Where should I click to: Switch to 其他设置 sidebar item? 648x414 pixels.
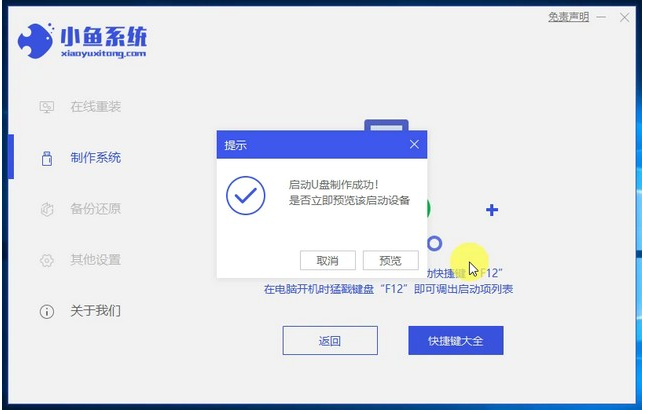(95, 260)
